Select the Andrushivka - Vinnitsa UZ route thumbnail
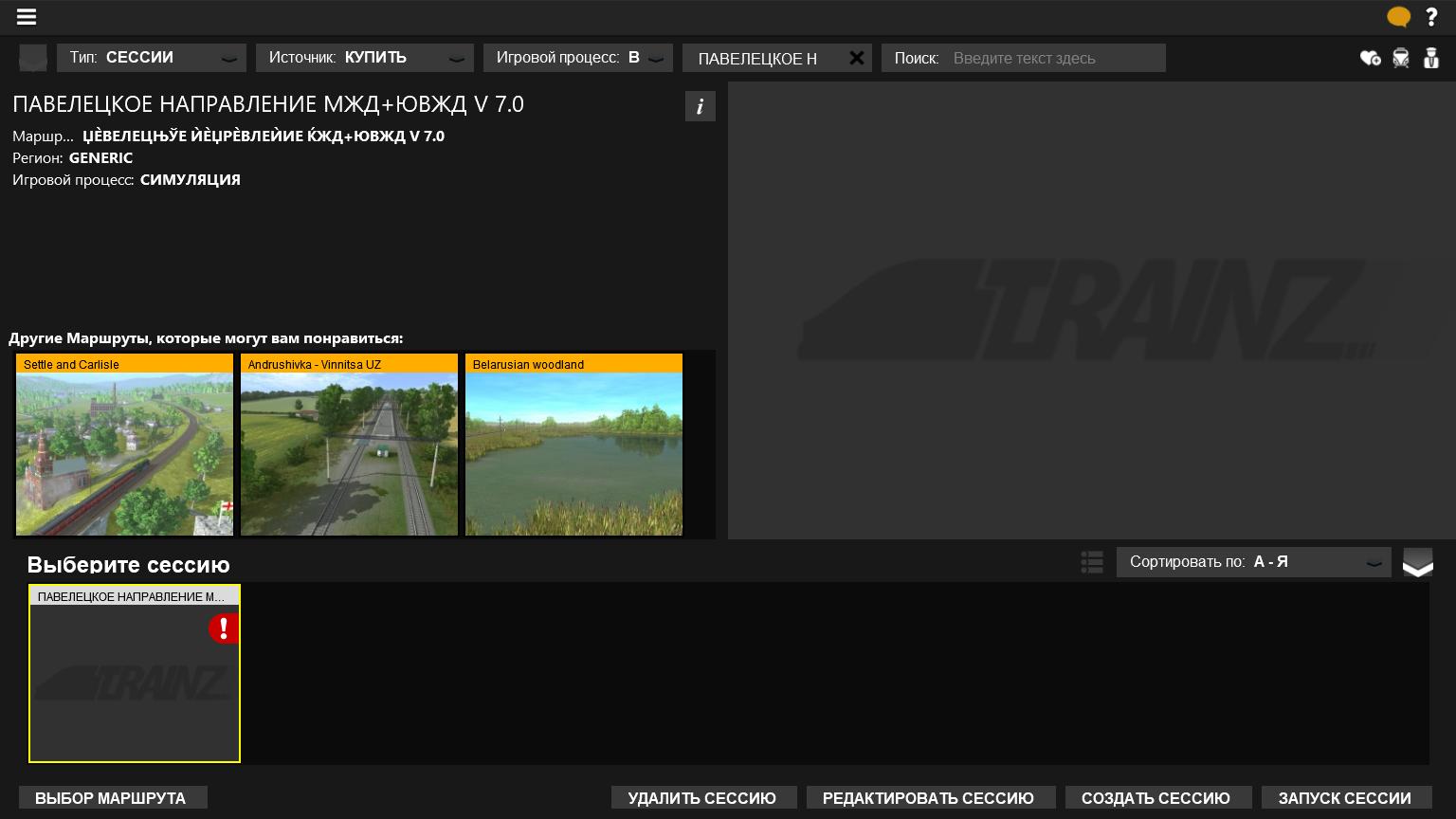The height and width of the screenshot is (819, 1456). point(349,445)
